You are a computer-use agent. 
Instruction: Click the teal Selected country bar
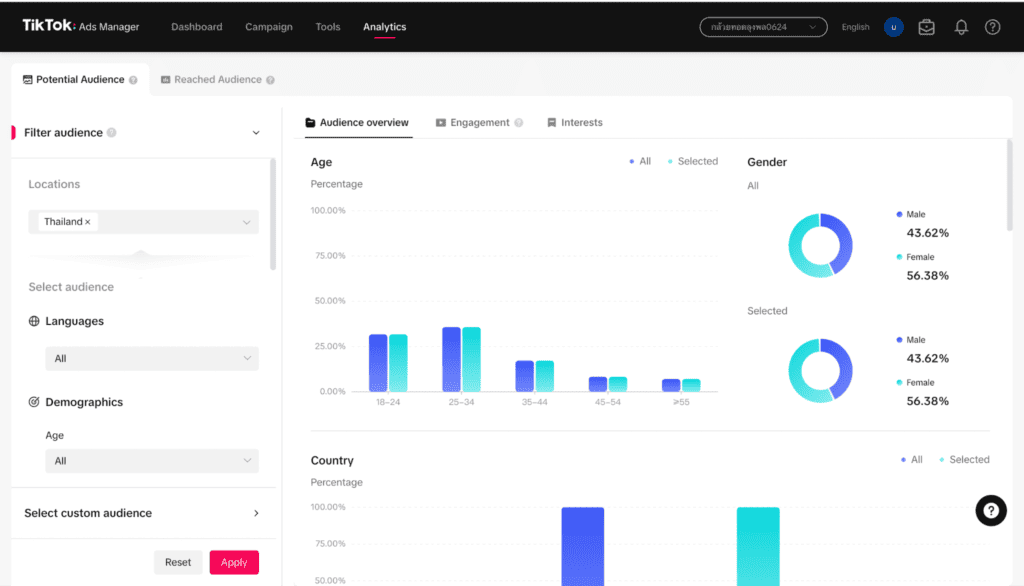[x=758, y=546]
